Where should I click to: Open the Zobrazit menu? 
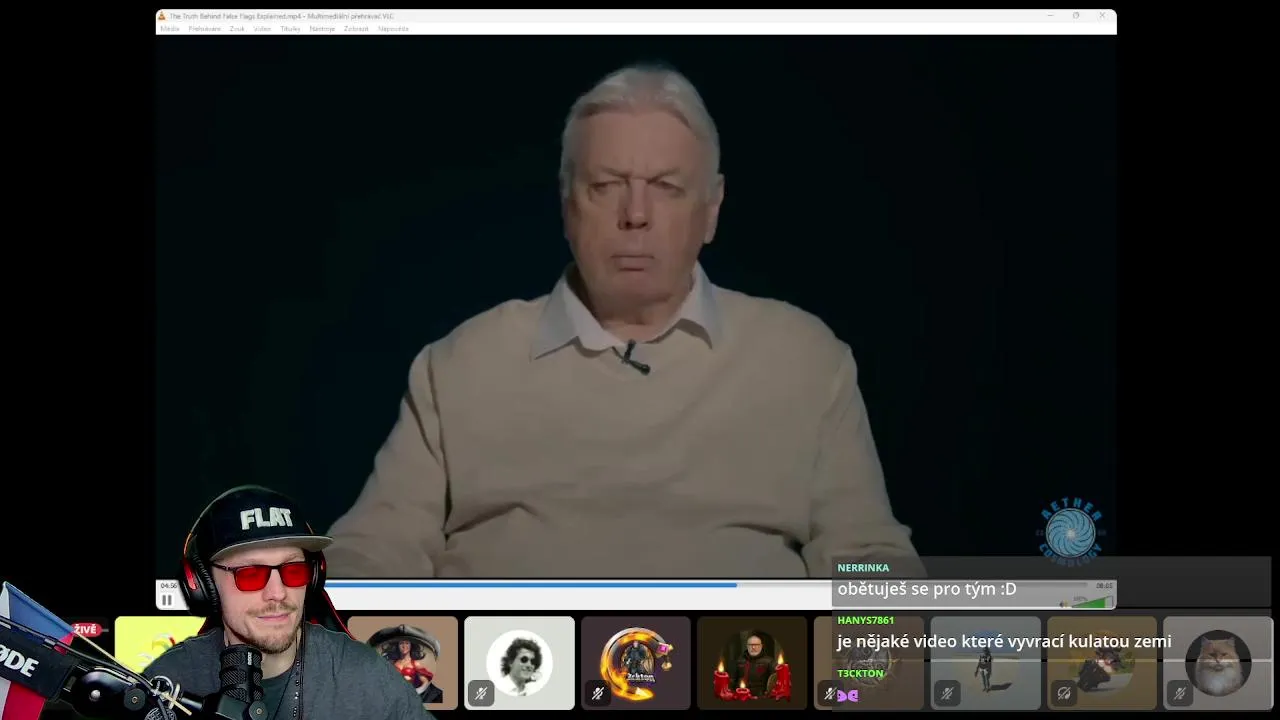[356, 29]
